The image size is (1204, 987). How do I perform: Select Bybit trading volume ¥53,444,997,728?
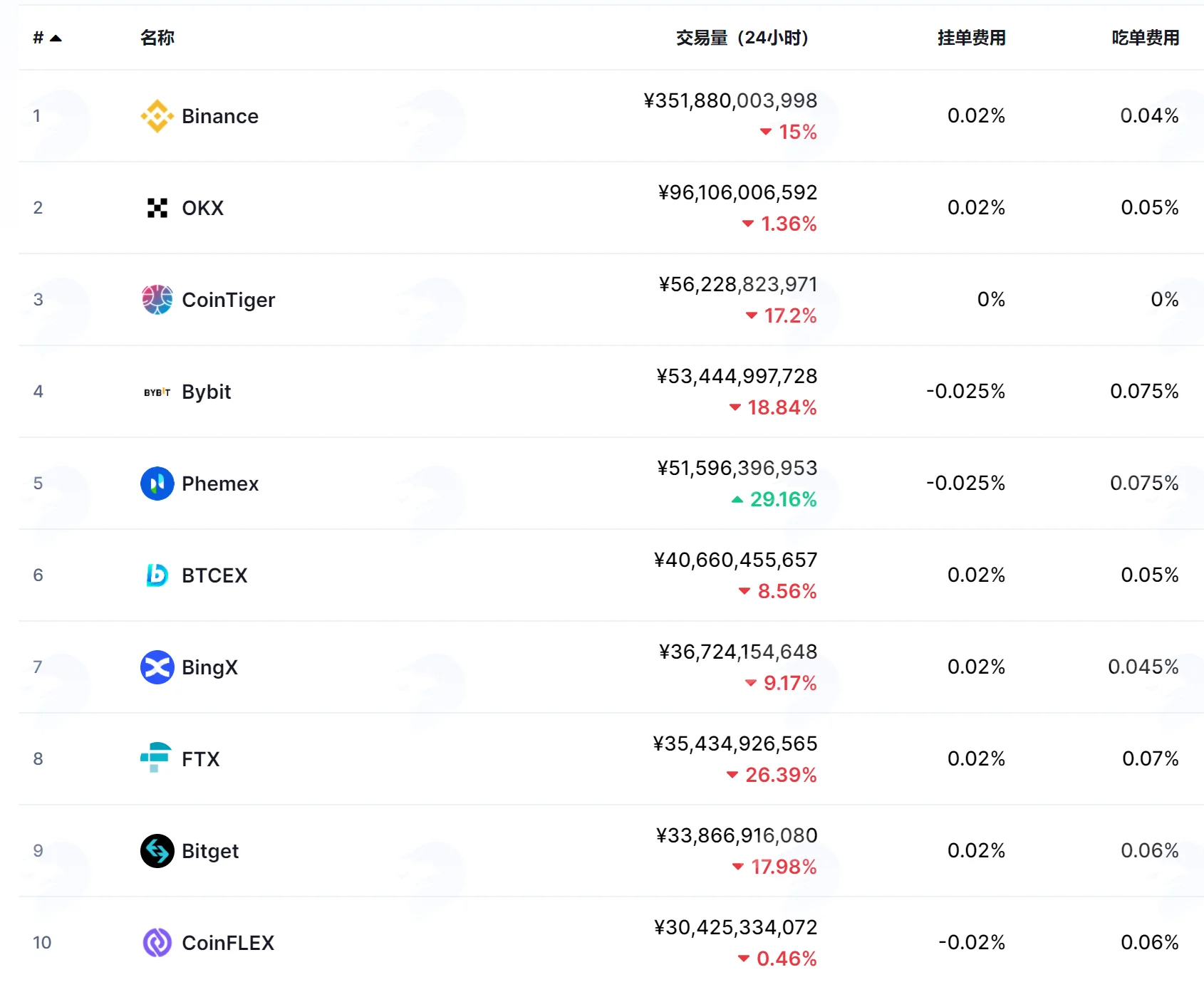737,376
